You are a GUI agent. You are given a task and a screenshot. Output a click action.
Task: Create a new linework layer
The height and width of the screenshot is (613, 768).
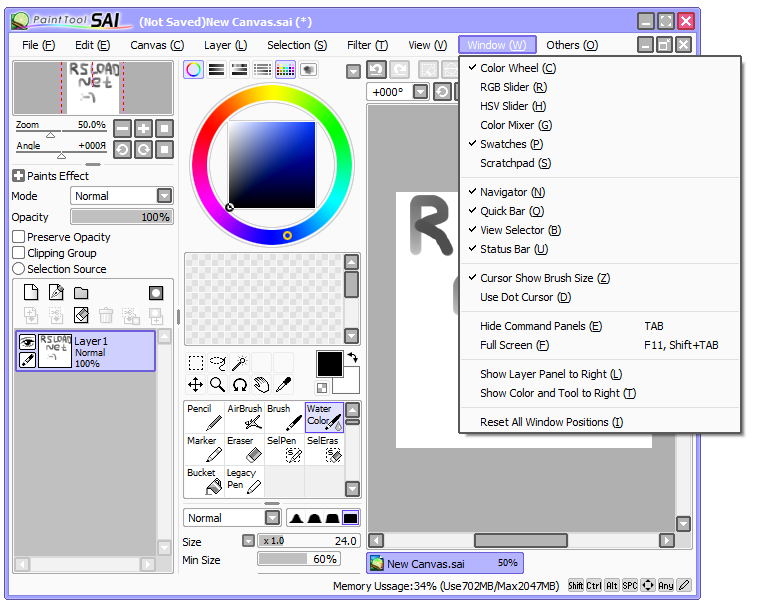(56, 292)
